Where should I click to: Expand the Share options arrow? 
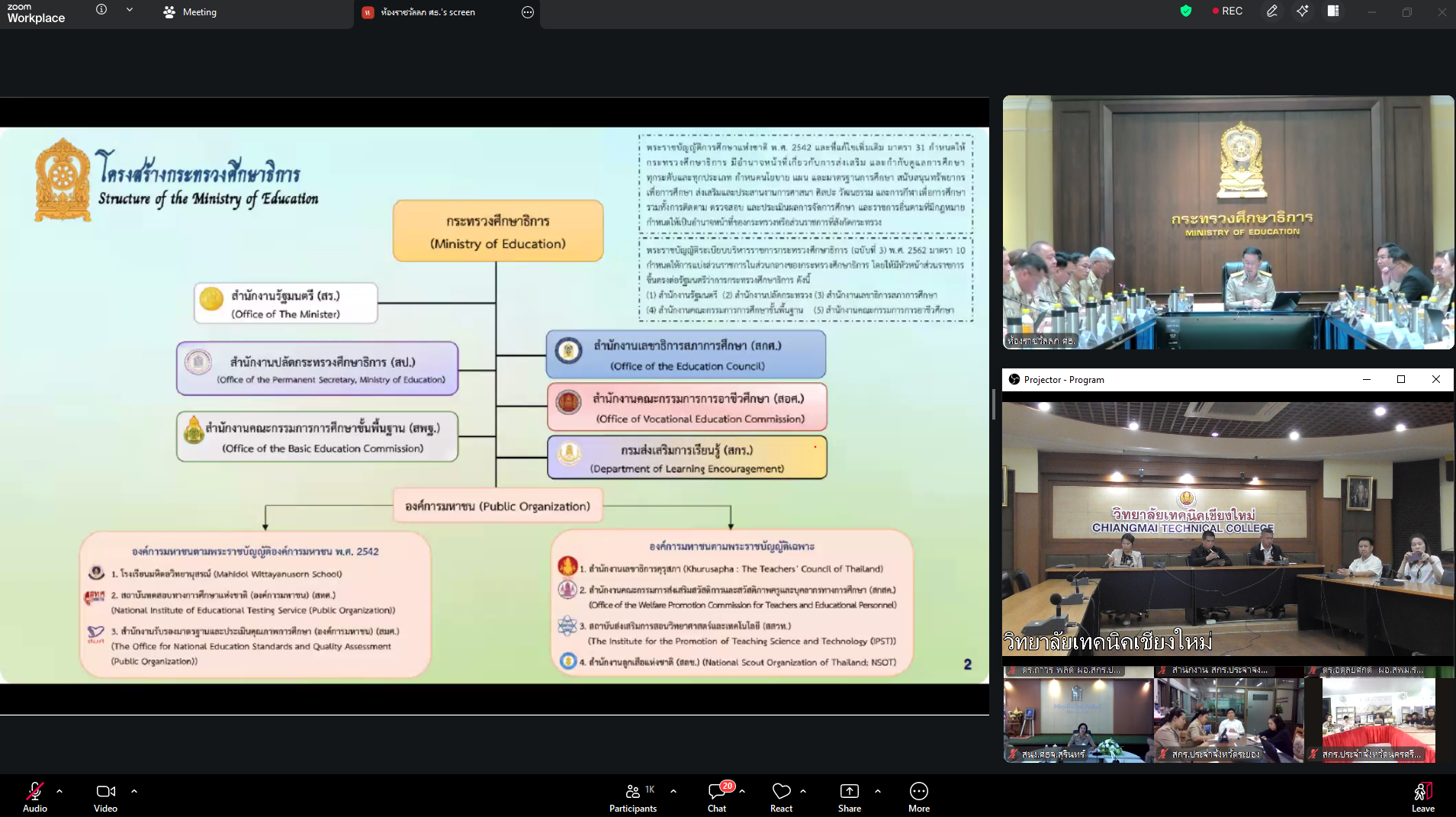[x=878, y=791]
